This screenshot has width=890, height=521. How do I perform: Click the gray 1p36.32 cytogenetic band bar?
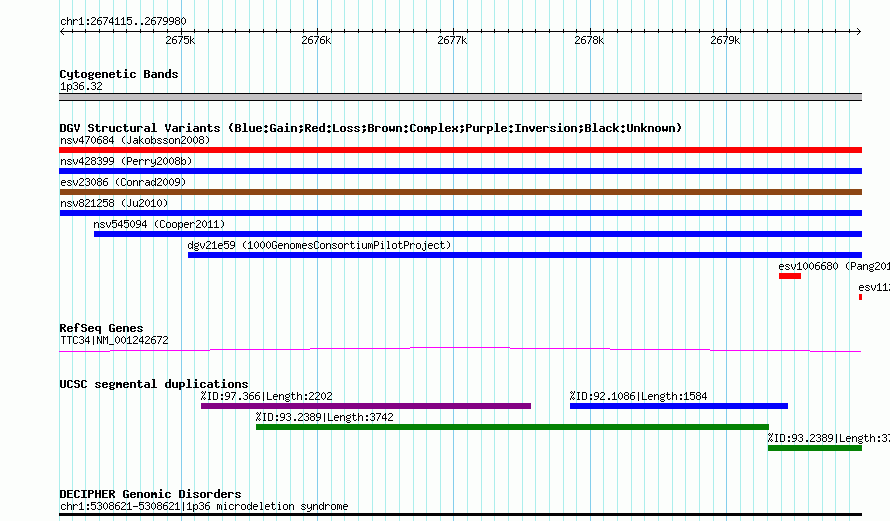click(460, 97)
